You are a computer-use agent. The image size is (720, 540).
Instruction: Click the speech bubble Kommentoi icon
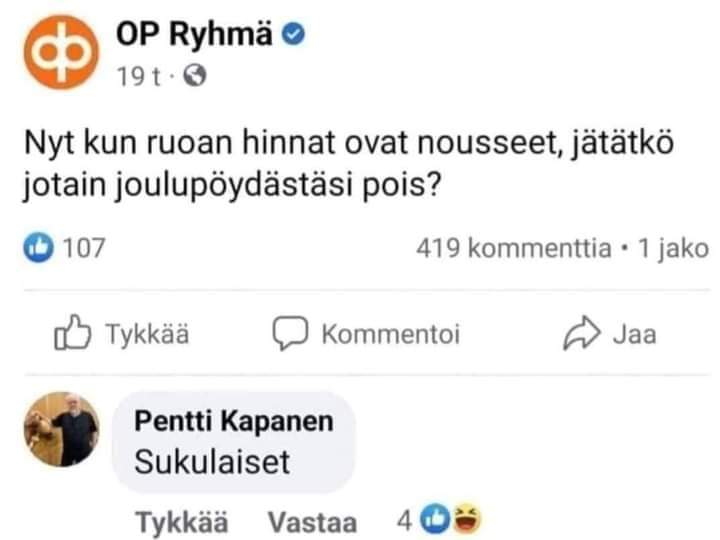point(288,335)
